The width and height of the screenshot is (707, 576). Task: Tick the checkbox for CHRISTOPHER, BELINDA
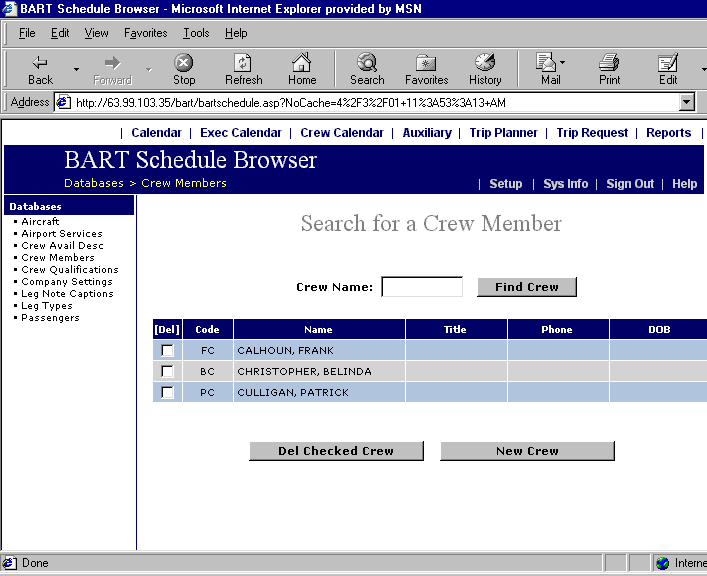click(x=167, y=372)
